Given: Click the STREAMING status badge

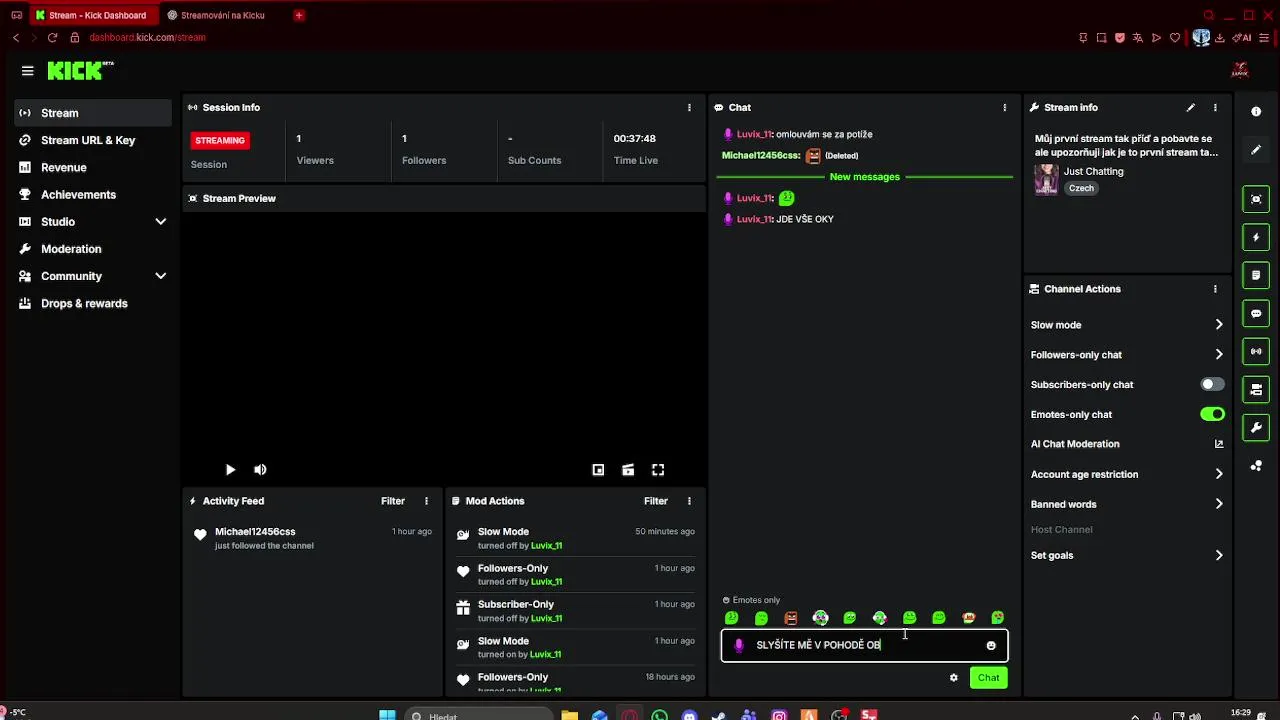Looking at the screenshot, I should click(220, 141).
